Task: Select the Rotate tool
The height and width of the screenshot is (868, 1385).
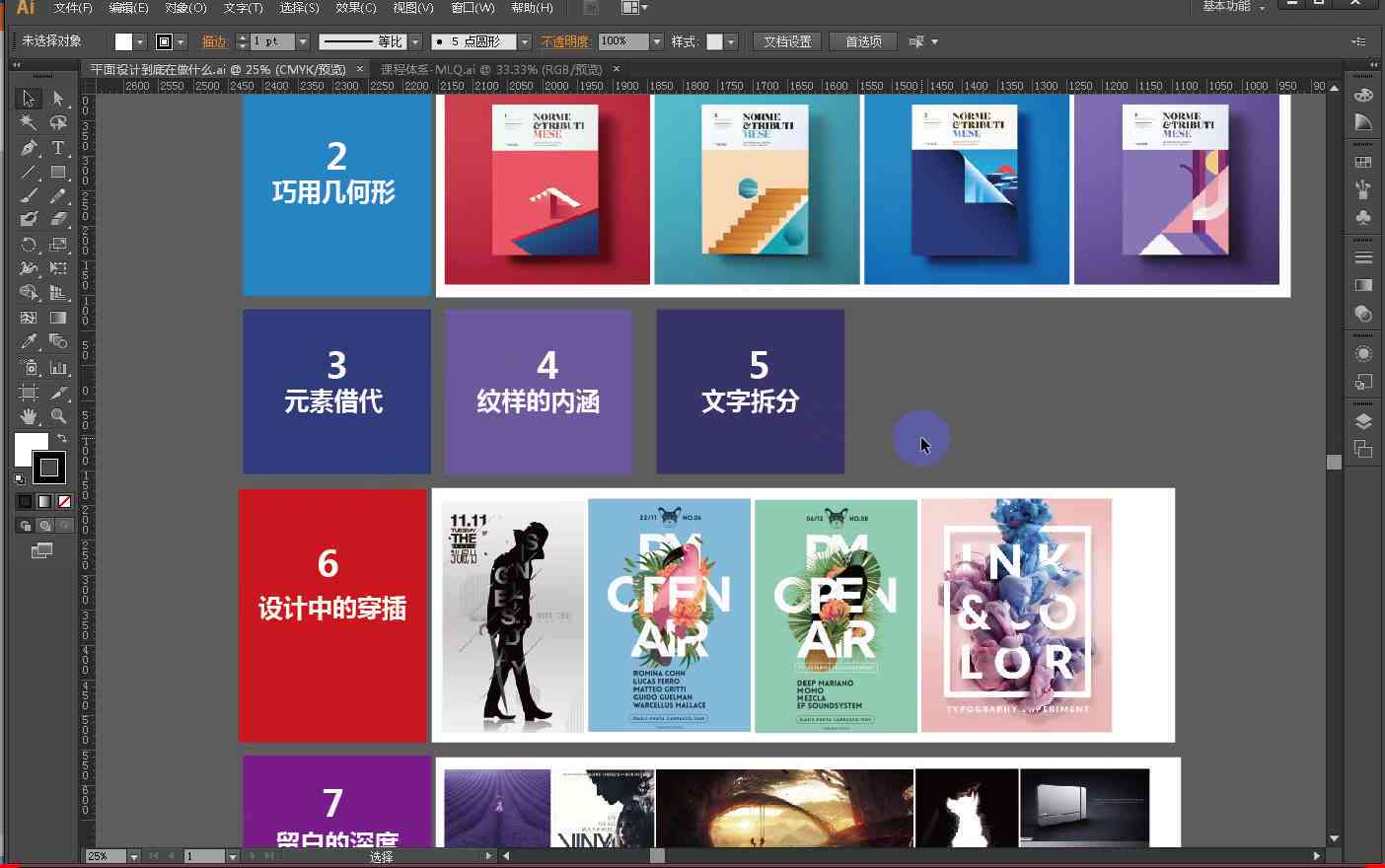Action: pyautogui.click(x=29, y=245)
